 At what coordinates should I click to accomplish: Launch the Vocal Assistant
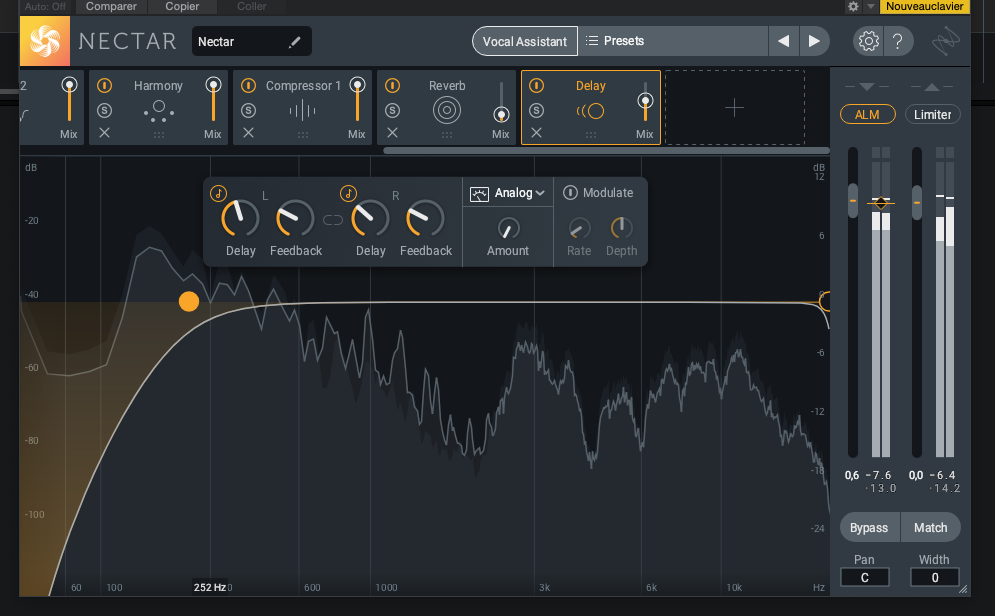[x=524, y=41]
